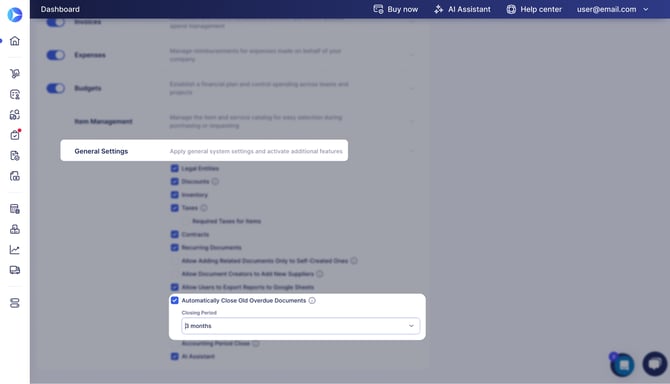This screenshot has height=384, width=670.
Task: Open the Closing Period 3 months dropdown
Action: [x=300, y=326]
